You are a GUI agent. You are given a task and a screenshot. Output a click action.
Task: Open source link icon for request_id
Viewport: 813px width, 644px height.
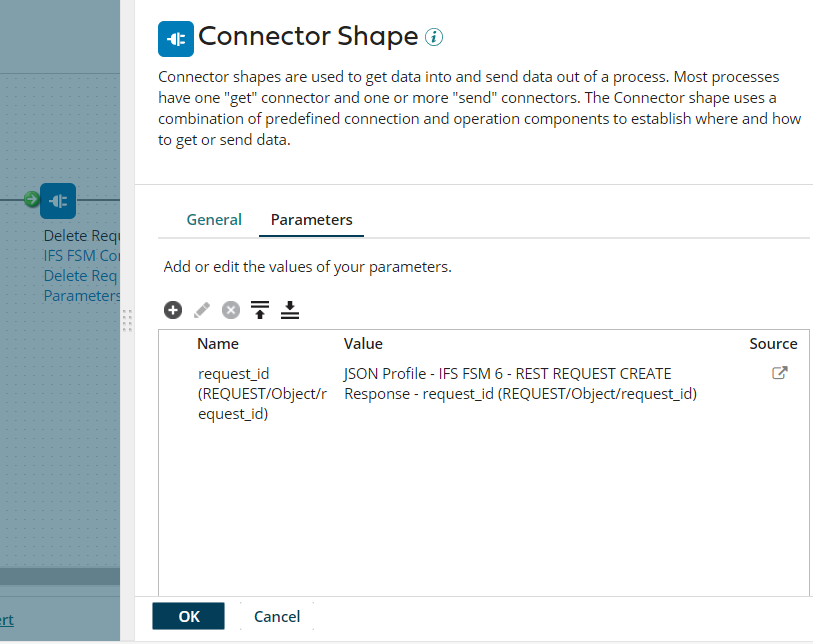pyautogui.click(x=780, y=373)
